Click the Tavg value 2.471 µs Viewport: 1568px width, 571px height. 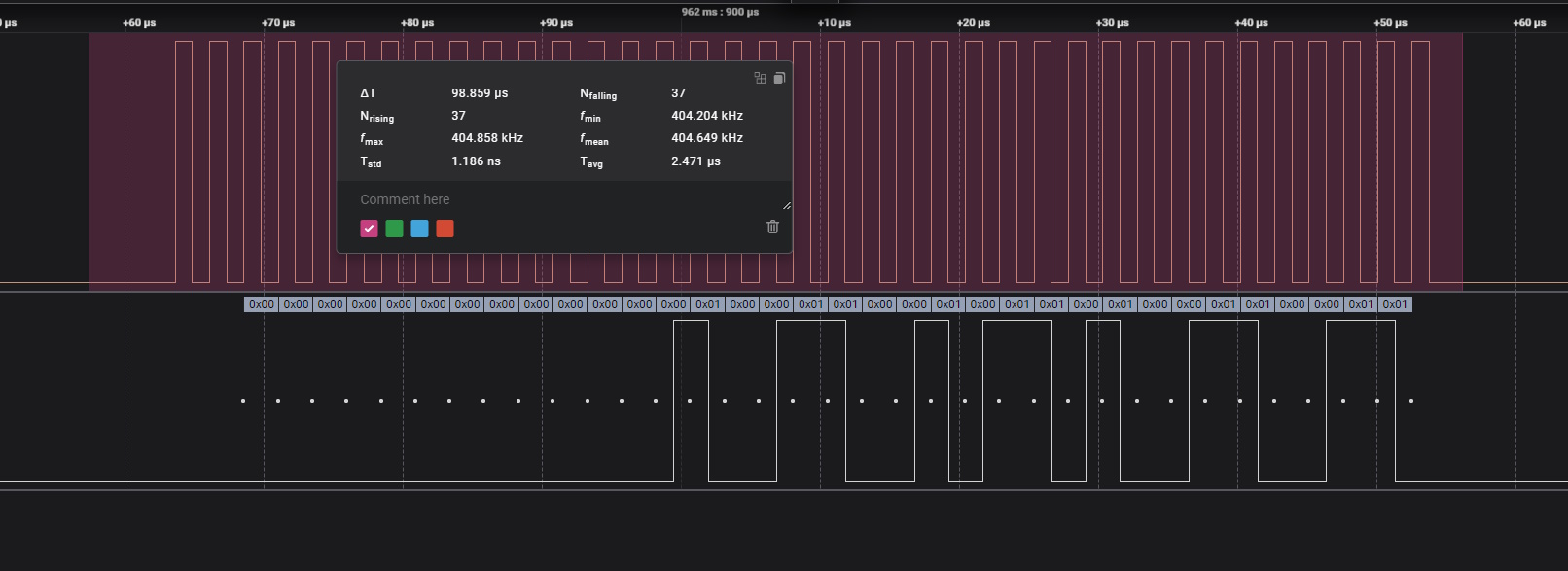pos(695,161)
